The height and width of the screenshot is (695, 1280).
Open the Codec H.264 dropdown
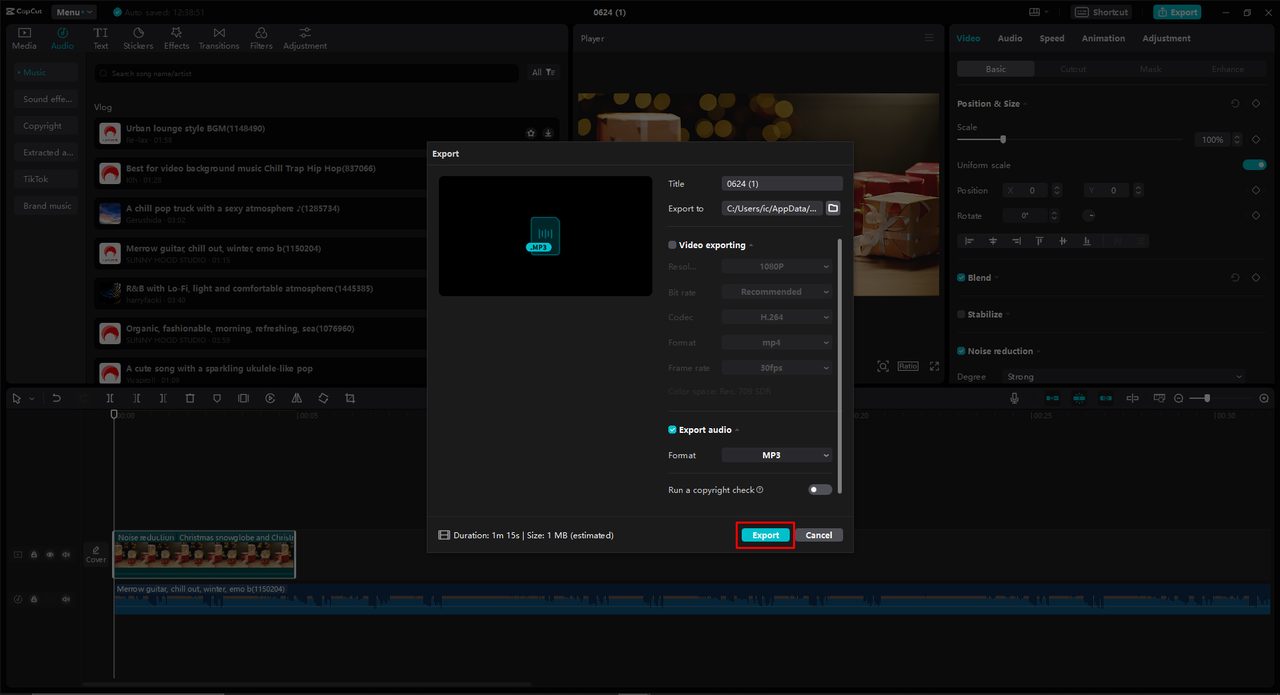tap(777, 317)
